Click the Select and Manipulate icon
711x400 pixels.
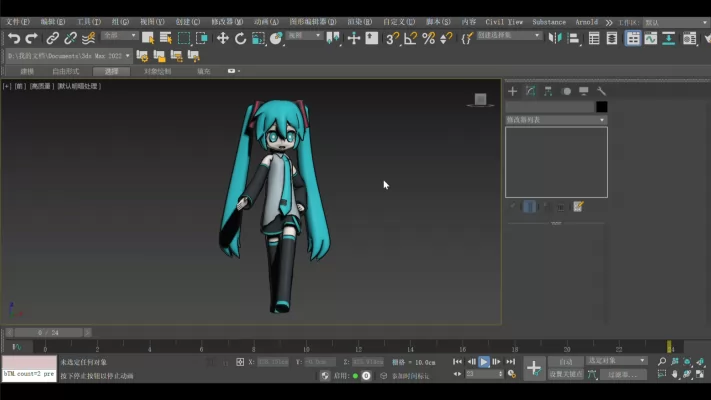tap(354, 39)
